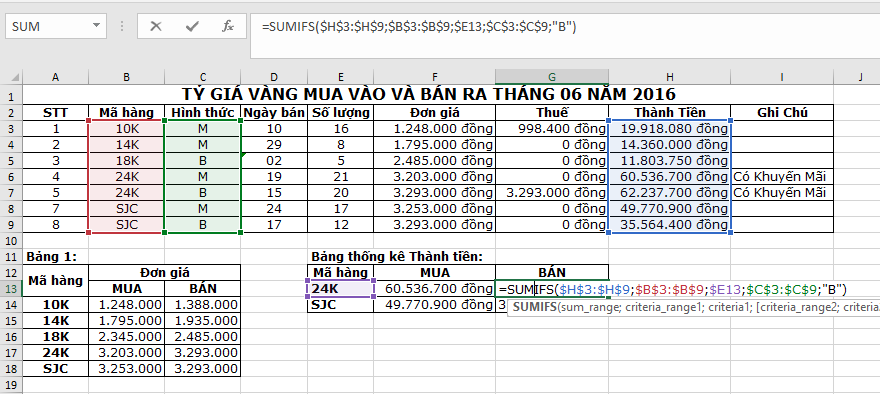Screen dimensions: 880x394
Task: Select quantity '21' in row 6
Action: click(340, 177)
